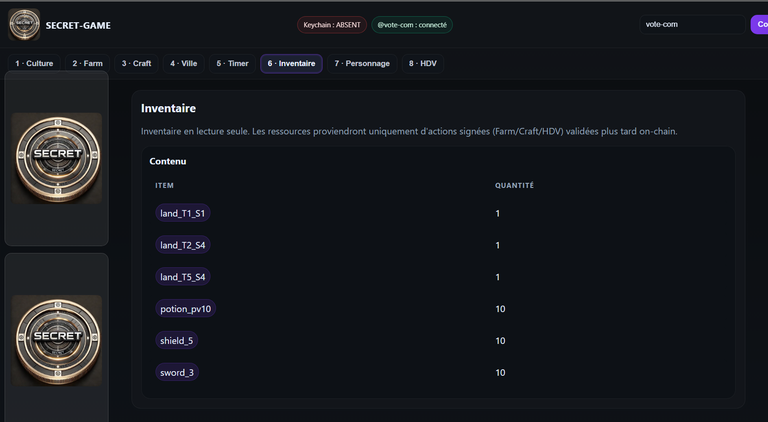Select the potion_pv10 item tag

(186, 309)
